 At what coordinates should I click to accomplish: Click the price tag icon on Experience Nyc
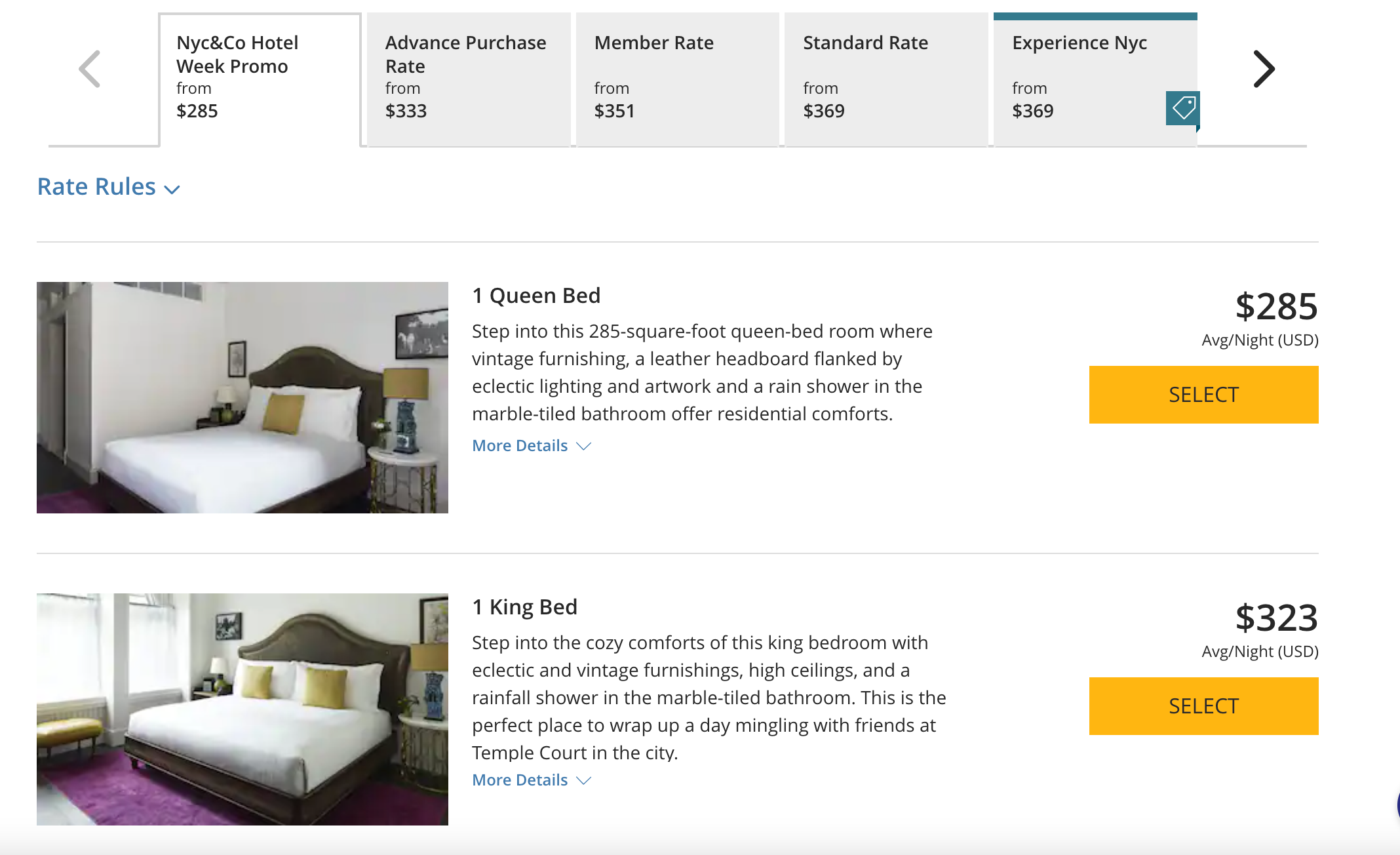[1183, 108]
